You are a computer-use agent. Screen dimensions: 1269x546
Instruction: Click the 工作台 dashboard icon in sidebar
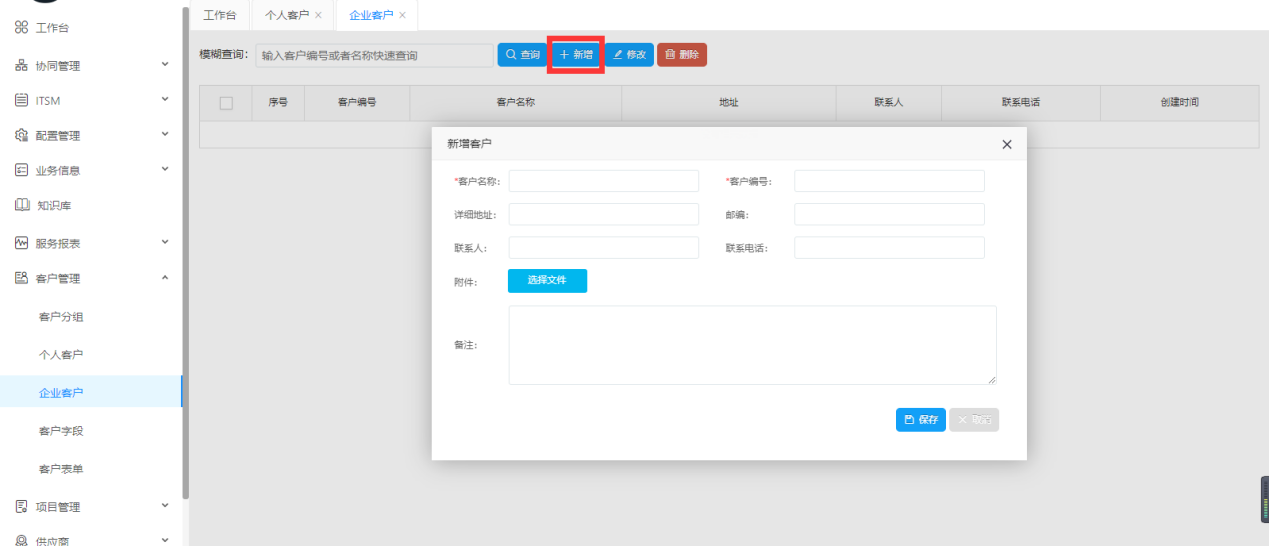(21, 28)
